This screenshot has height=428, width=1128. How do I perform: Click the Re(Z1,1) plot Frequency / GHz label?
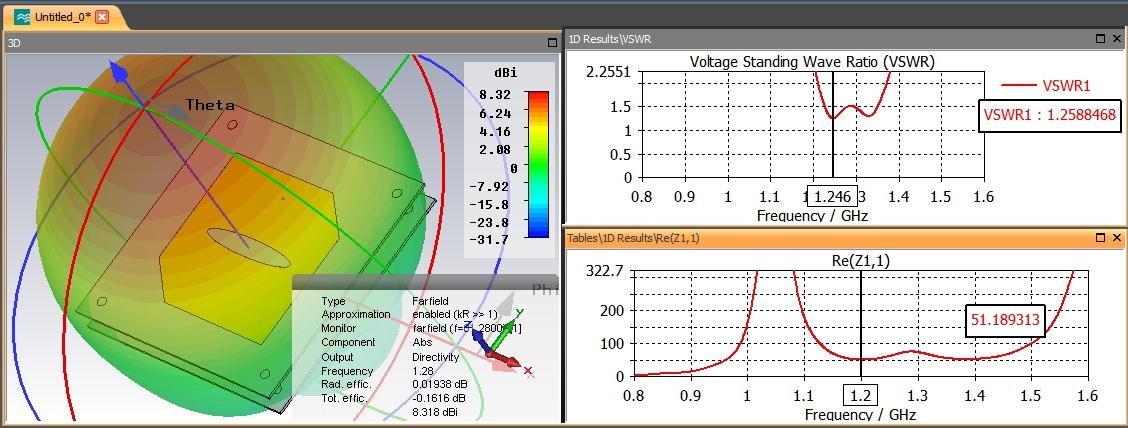(860, 414)
